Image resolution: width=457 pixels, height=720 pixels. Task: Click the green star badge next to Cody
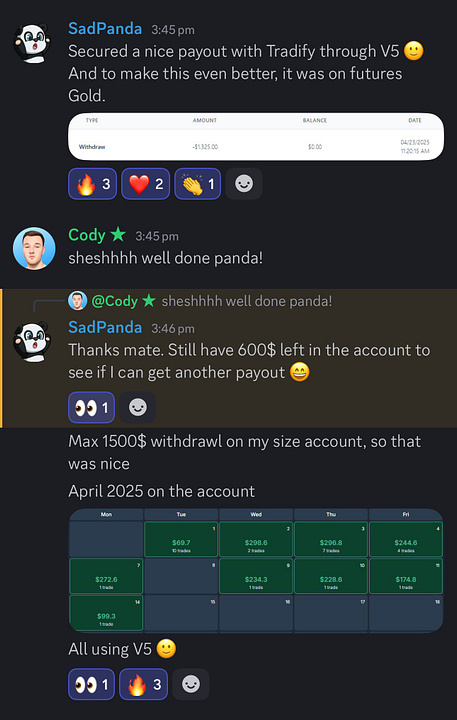pos(118,235)
